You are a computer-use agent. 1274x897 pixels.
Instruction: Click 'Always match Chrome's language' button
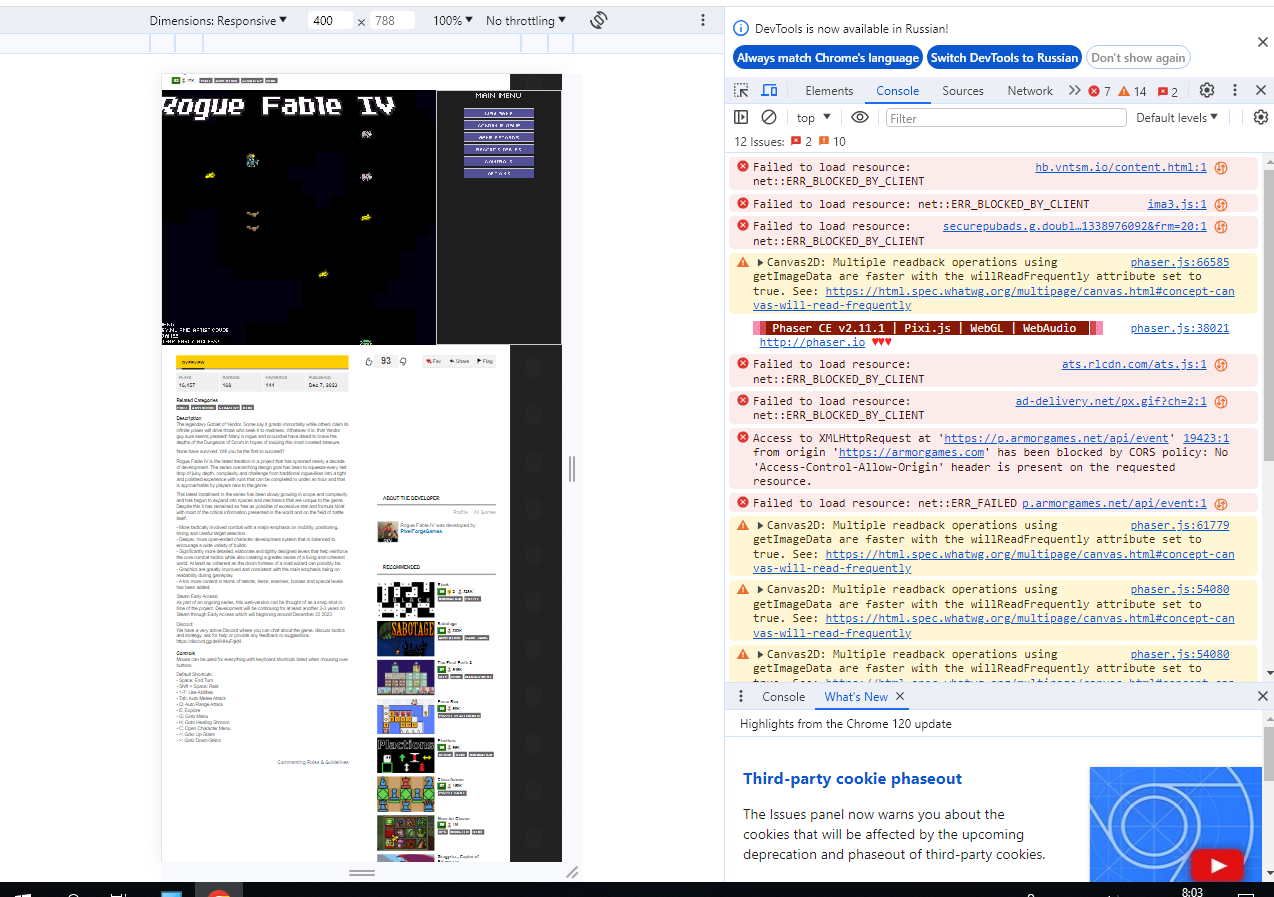827,57
